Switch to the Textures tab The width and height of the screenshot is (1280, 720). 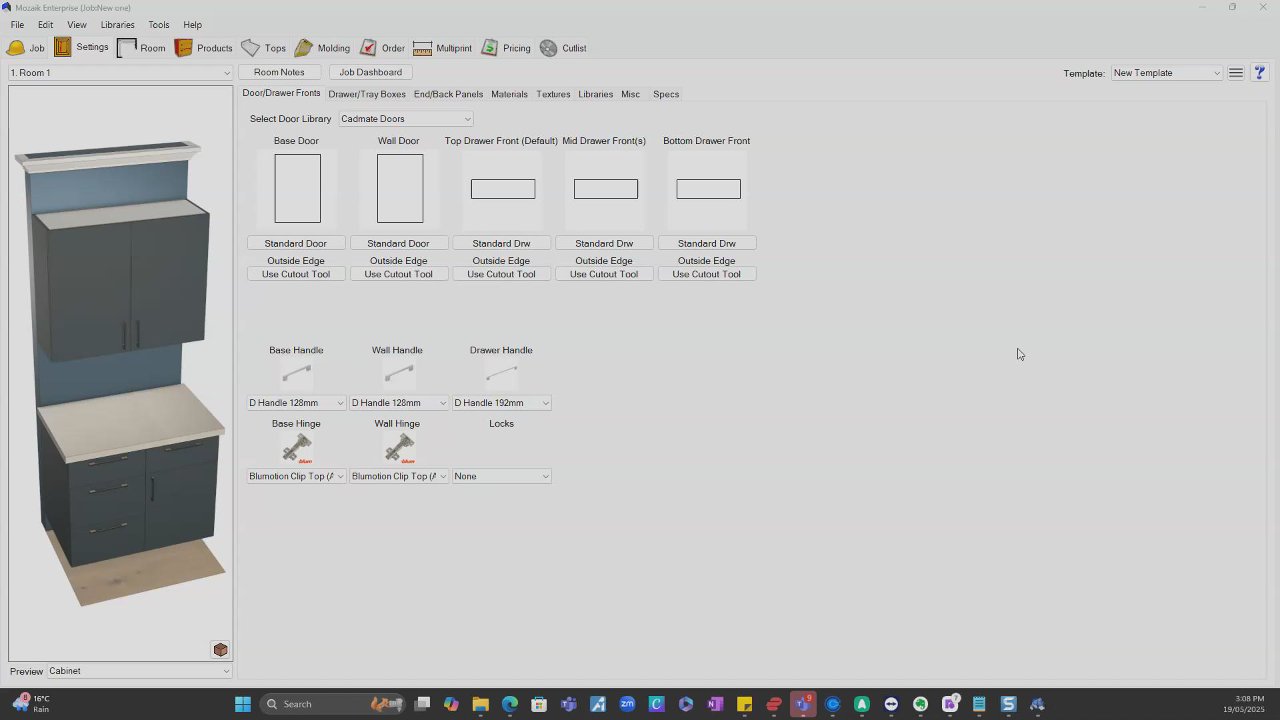coord(553,94)
